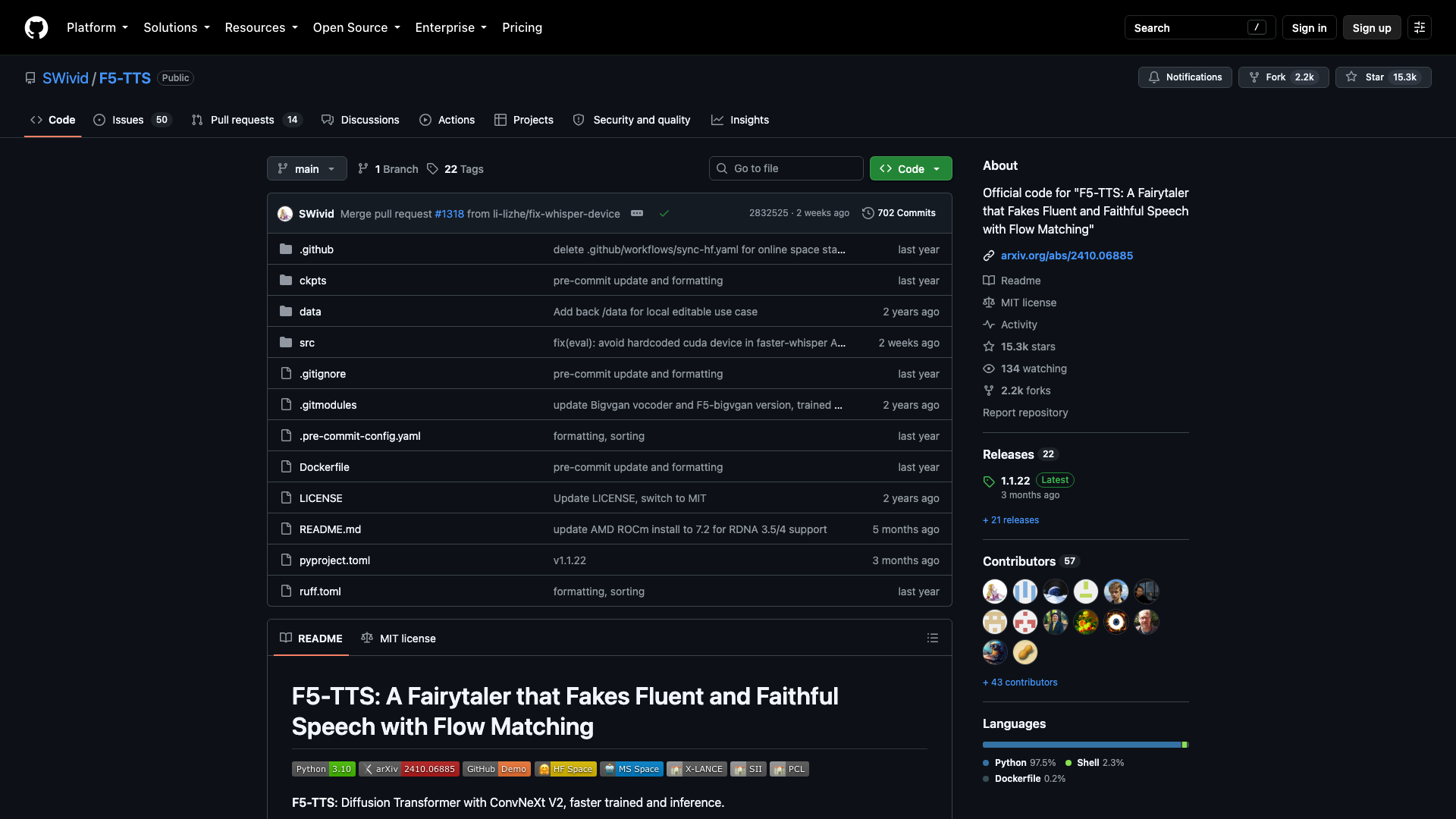Click the link icon beside arxiv URL
1456x819 pixels.
tap(989, 256)
